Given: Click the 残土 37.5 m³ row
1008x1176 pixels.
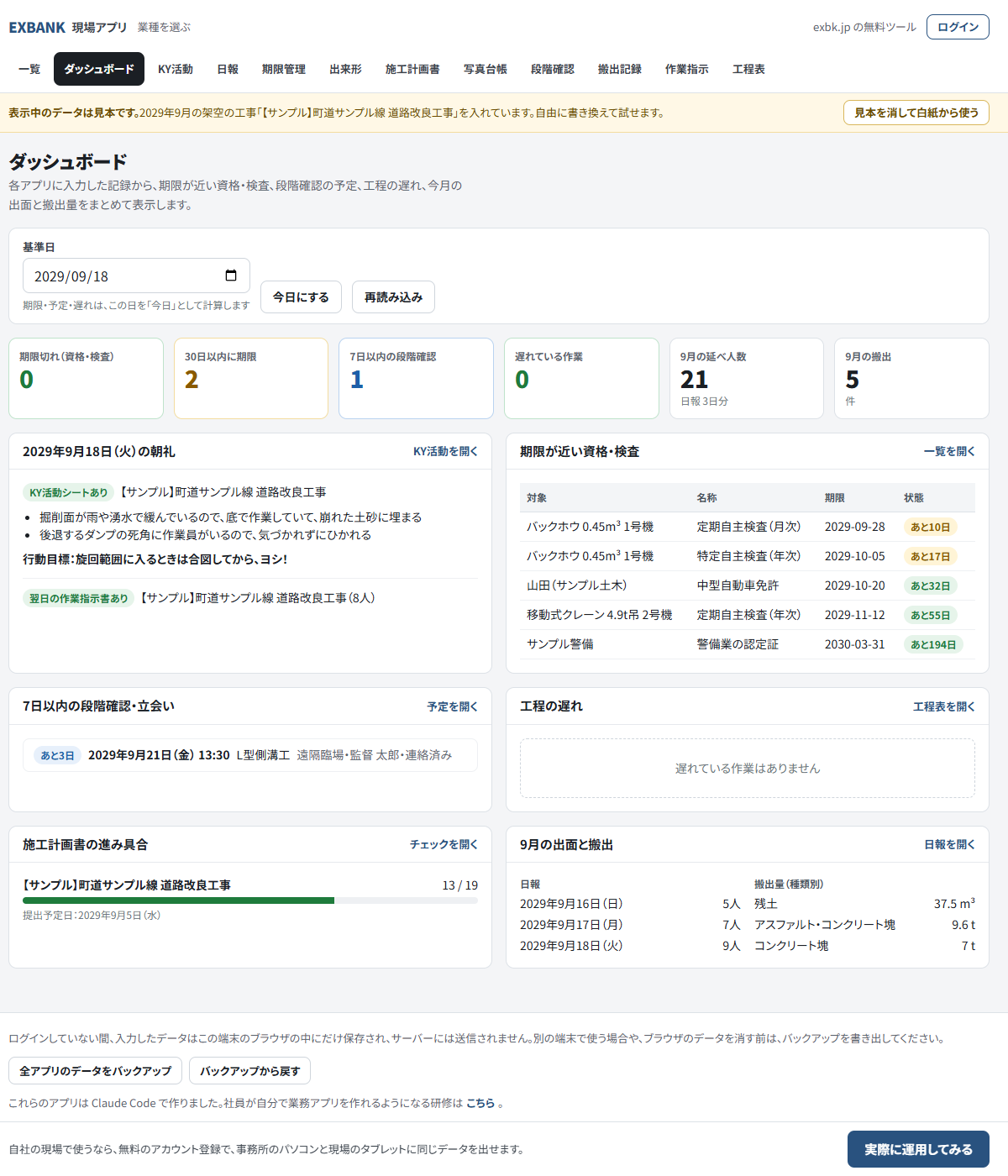Looking at the screenshot, I should click(864, 904).
